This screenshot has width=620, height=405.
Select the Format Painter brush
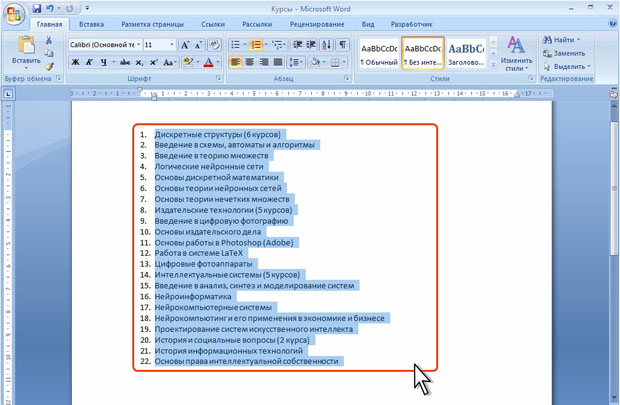click(x=49, y=67)
